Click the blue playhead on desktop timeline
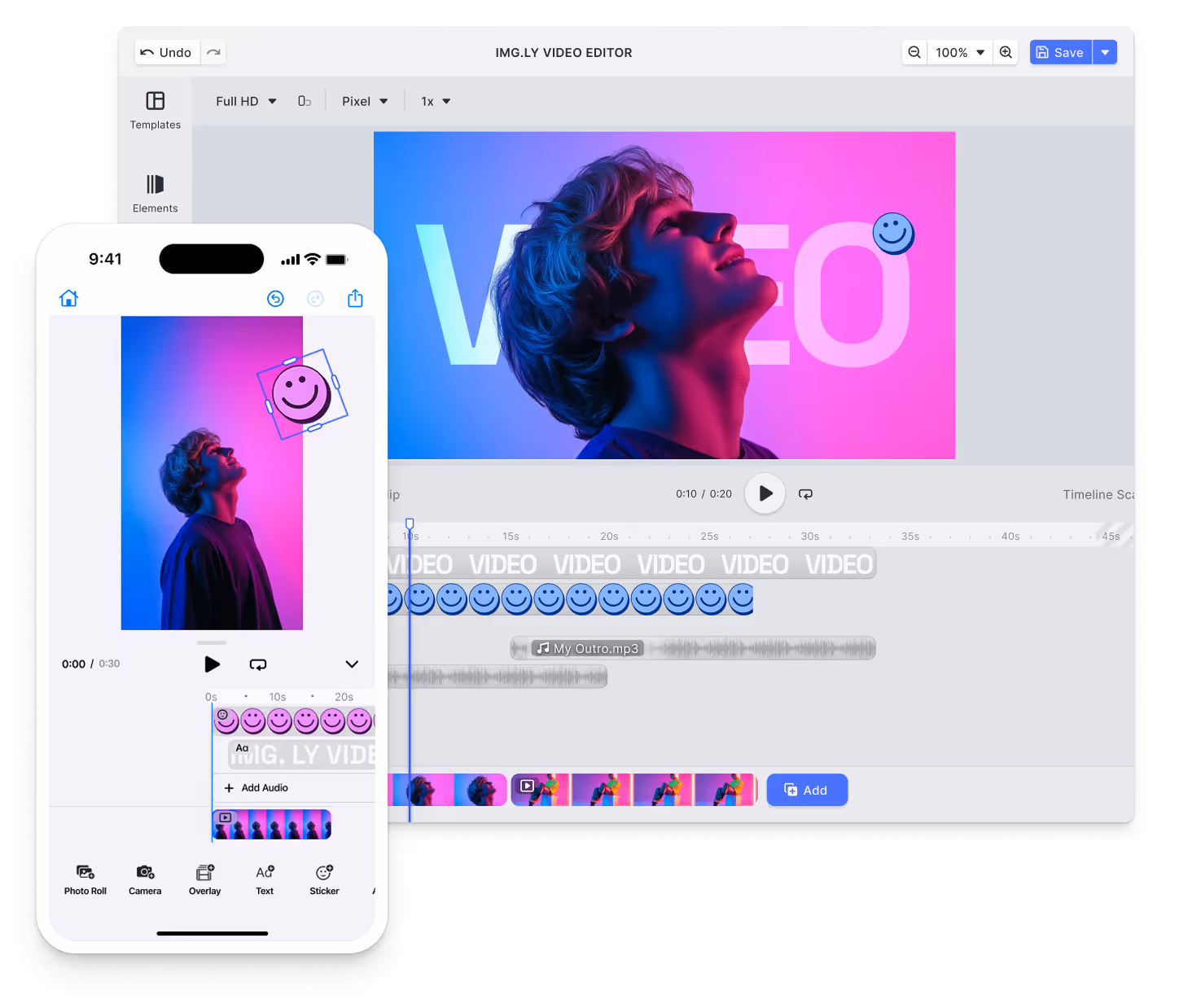The height and width of the screenshot is (1008, 1179). point(410,524)
